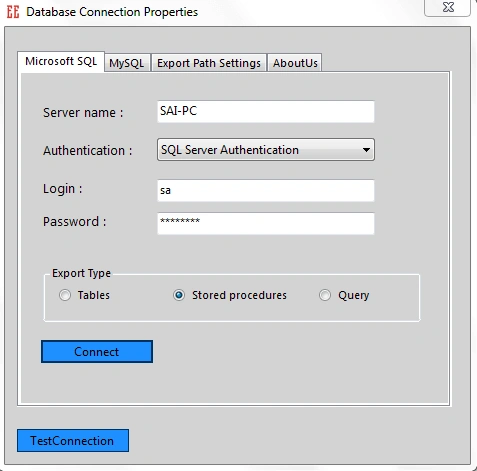
Task: Click the red EE application icon
Action: [x=13, y=12]
